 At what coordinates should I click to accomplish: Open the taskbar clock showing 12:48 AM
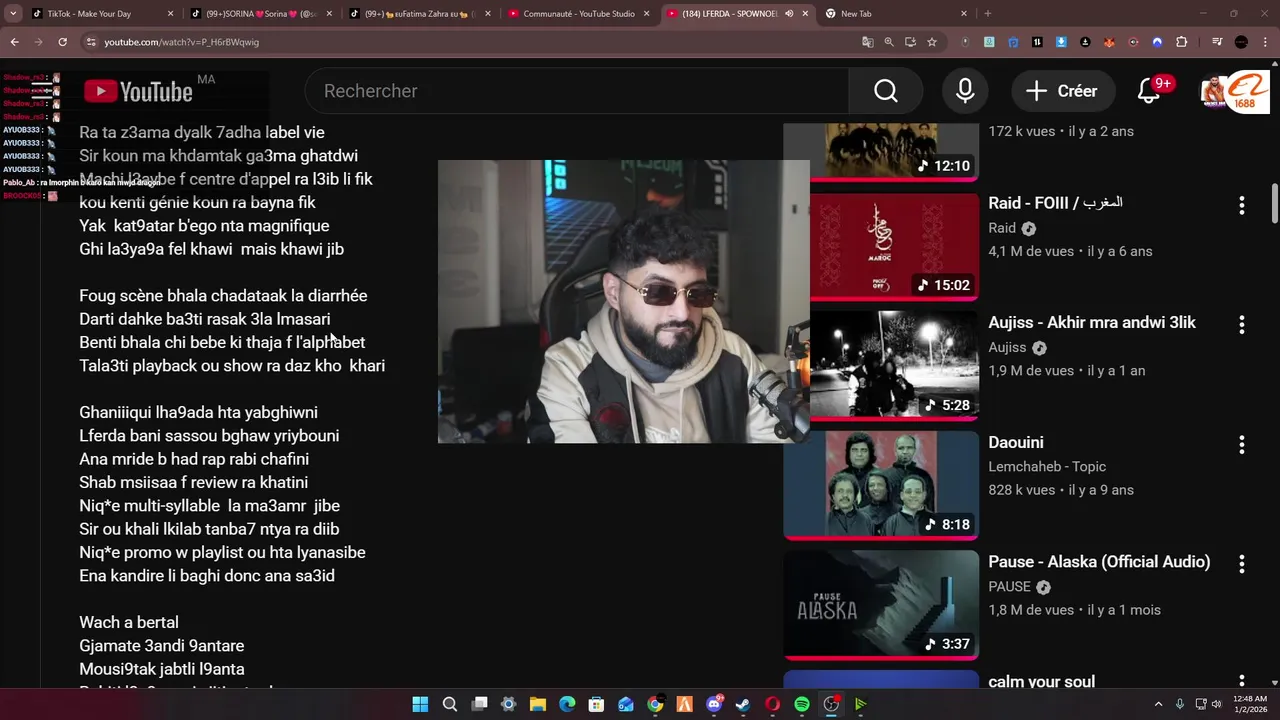[1250, 704]
